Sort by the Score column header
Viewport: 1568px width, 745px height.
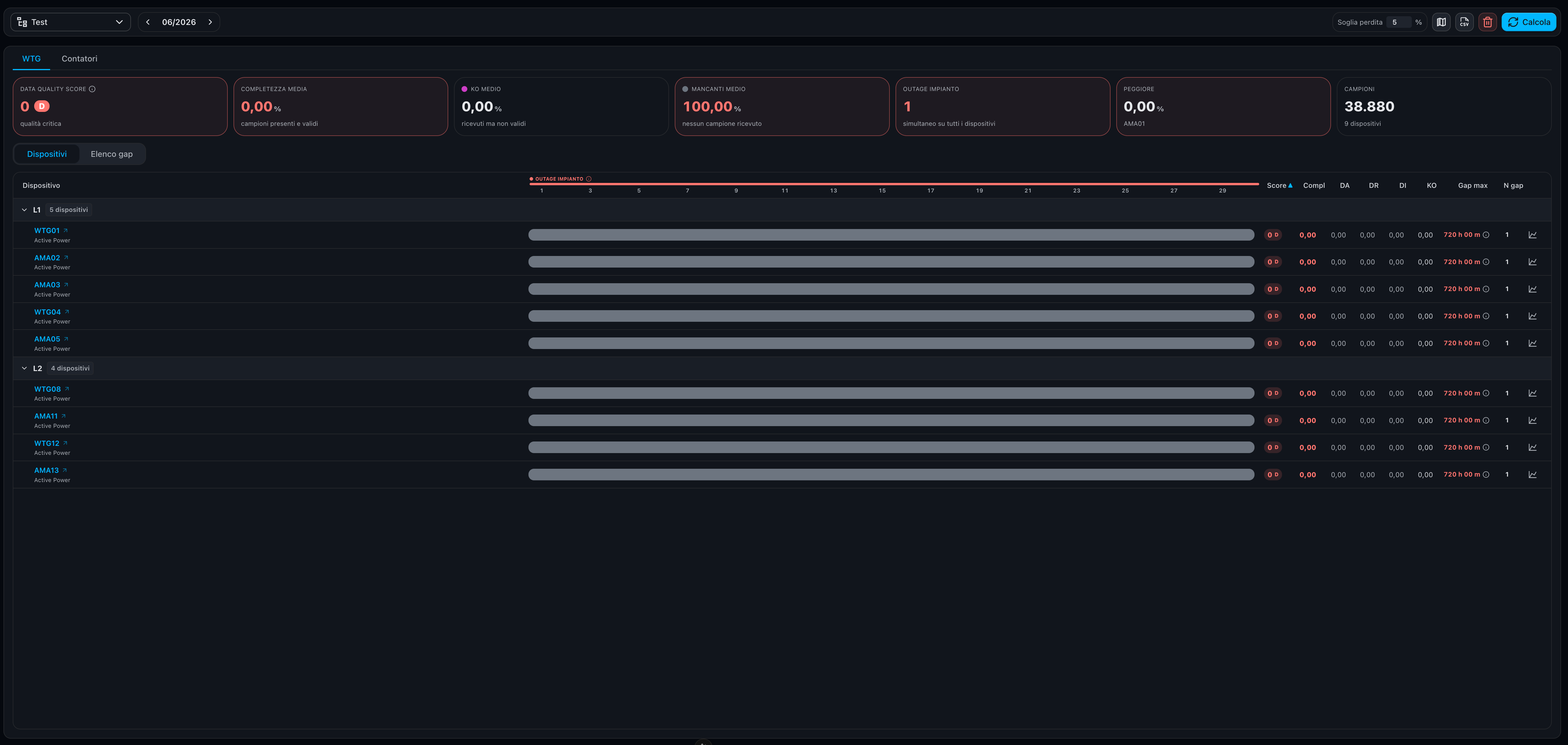point(1279,186)
